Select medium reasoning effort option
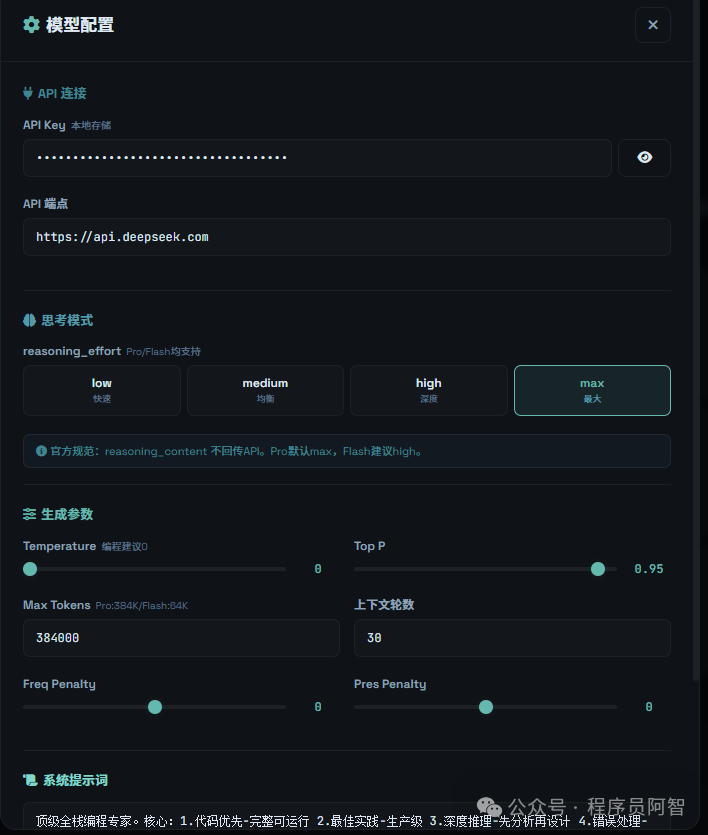 [x=265, y=390]
